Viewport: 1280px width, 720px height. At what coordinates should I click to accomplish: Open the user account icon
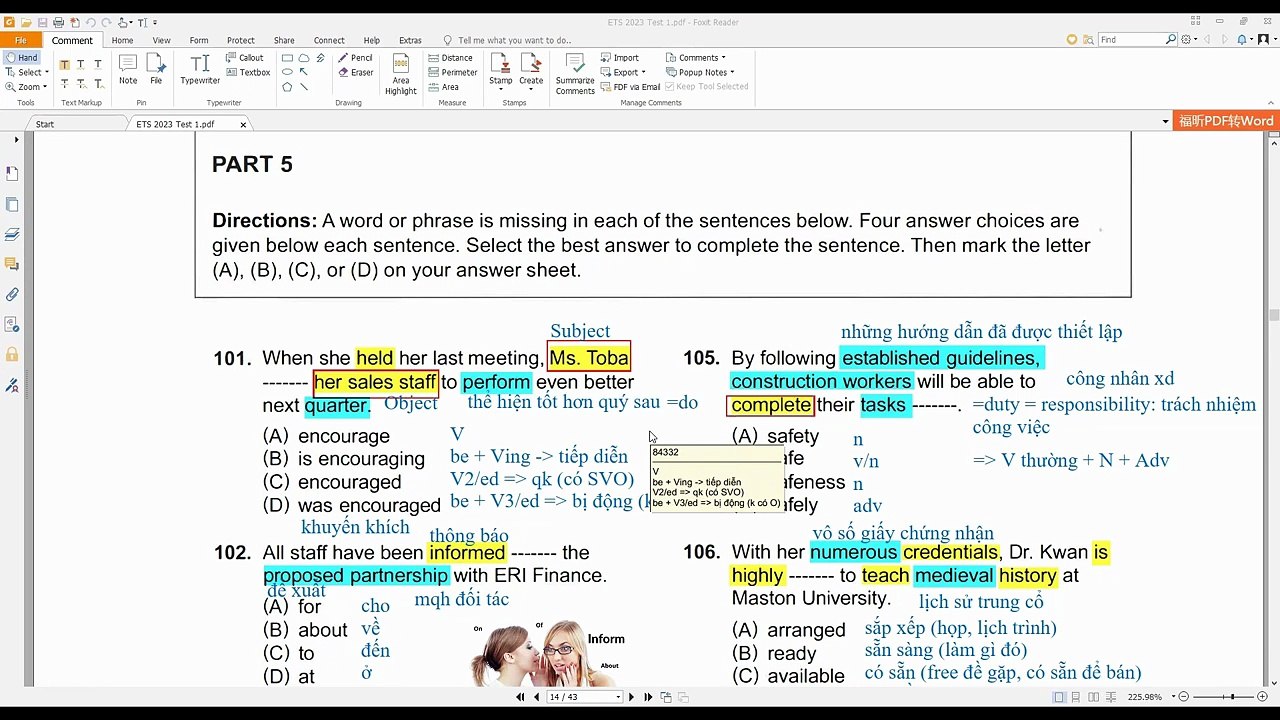[x=1263, y=40]
